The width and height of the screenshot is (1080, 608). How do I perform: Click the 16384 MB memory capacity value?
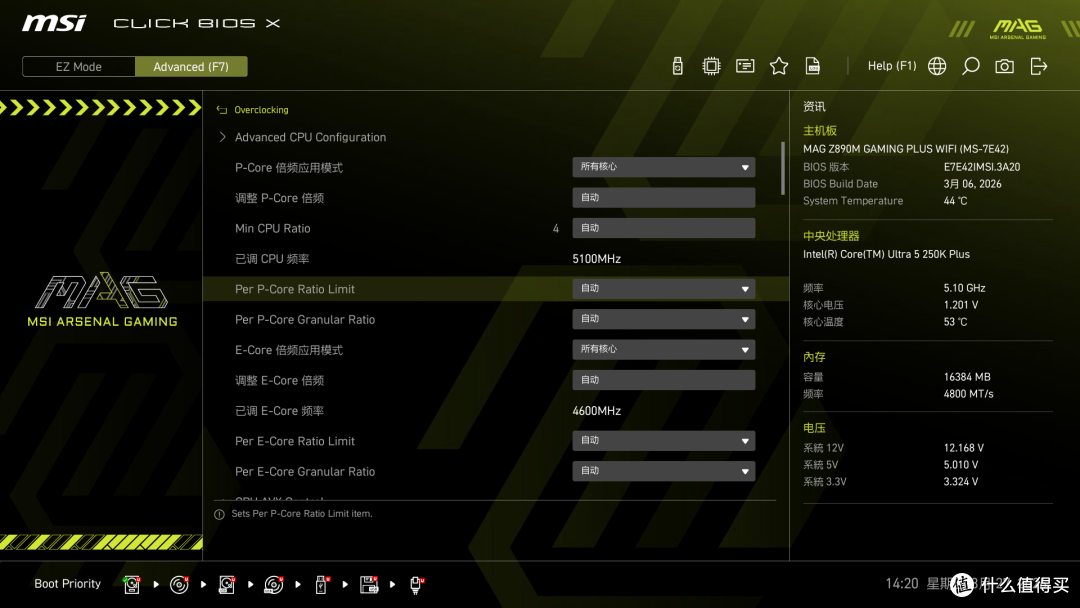point(967,377)
